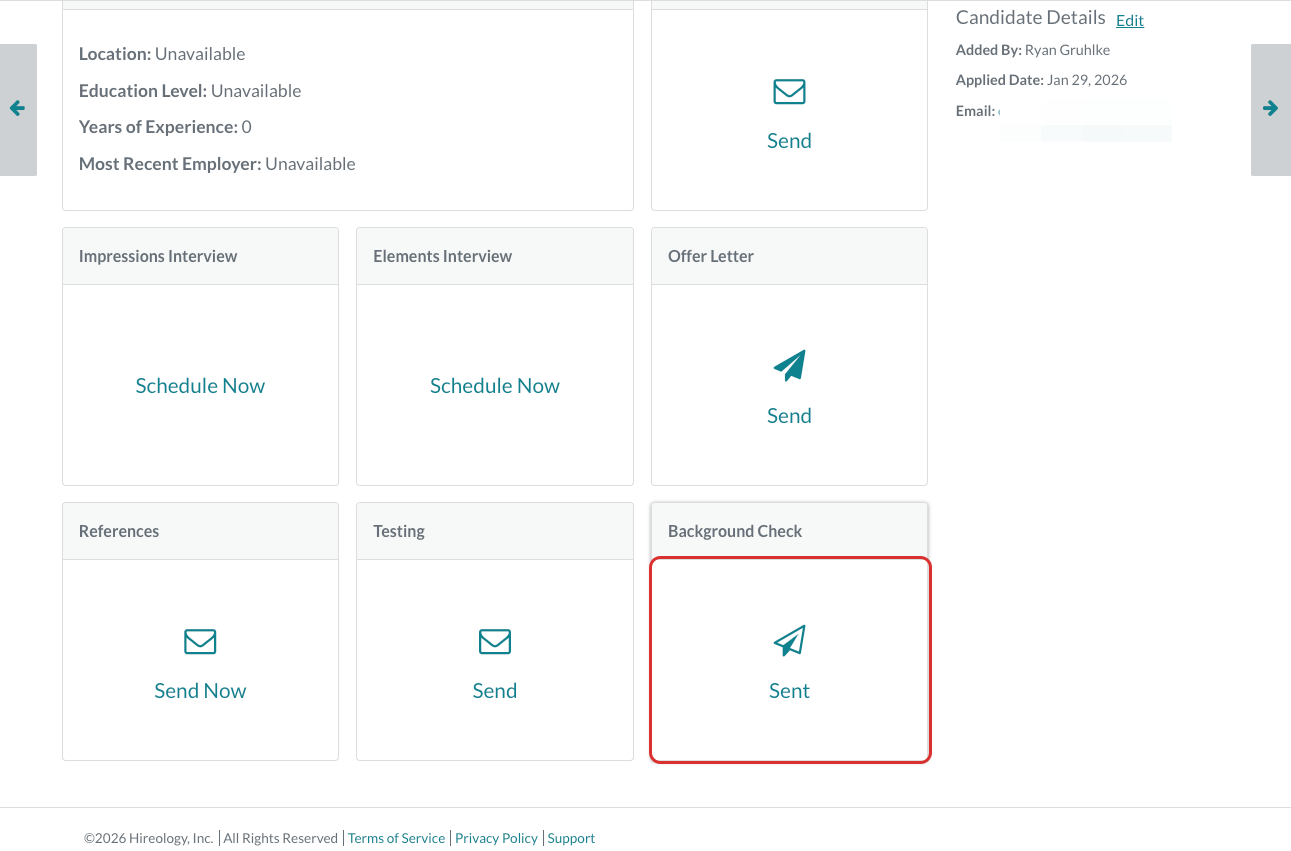This screenshot has height=851, width=1291.
Task: Click the Background Check card header
Action: [789, 531]
